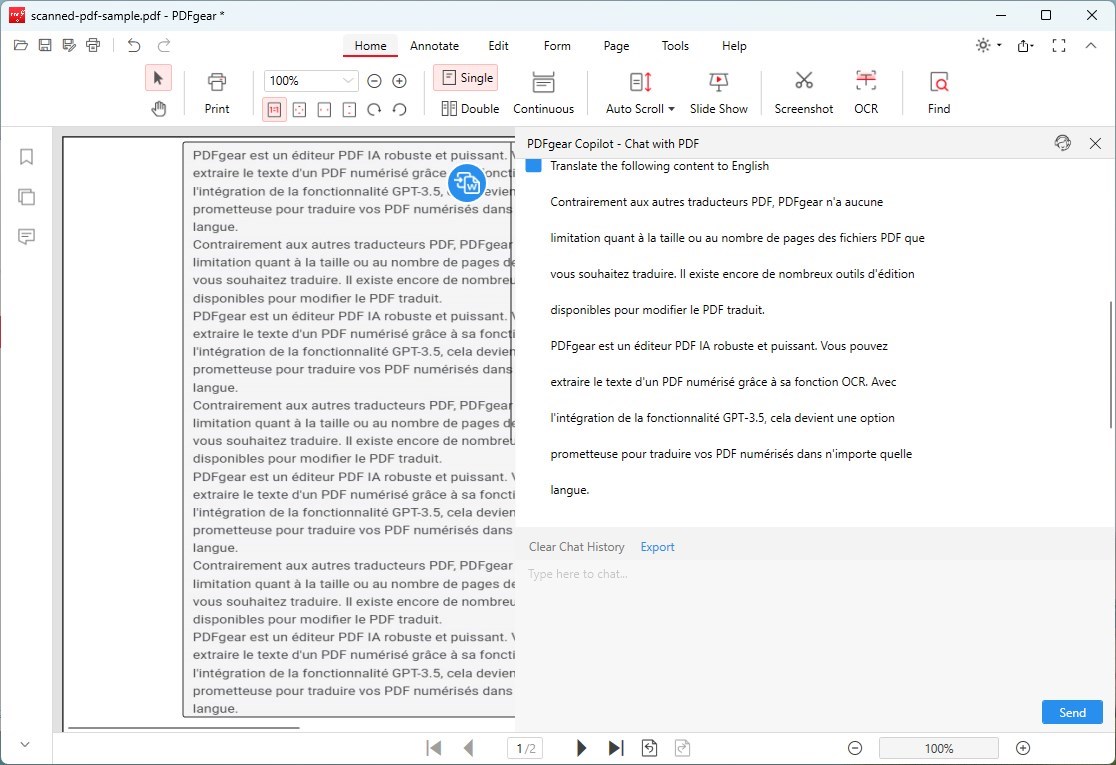This screenshot has height=765, width=1116.
Task: Save the document with the floppy disk icon
Action: click(x=45, y=46)
